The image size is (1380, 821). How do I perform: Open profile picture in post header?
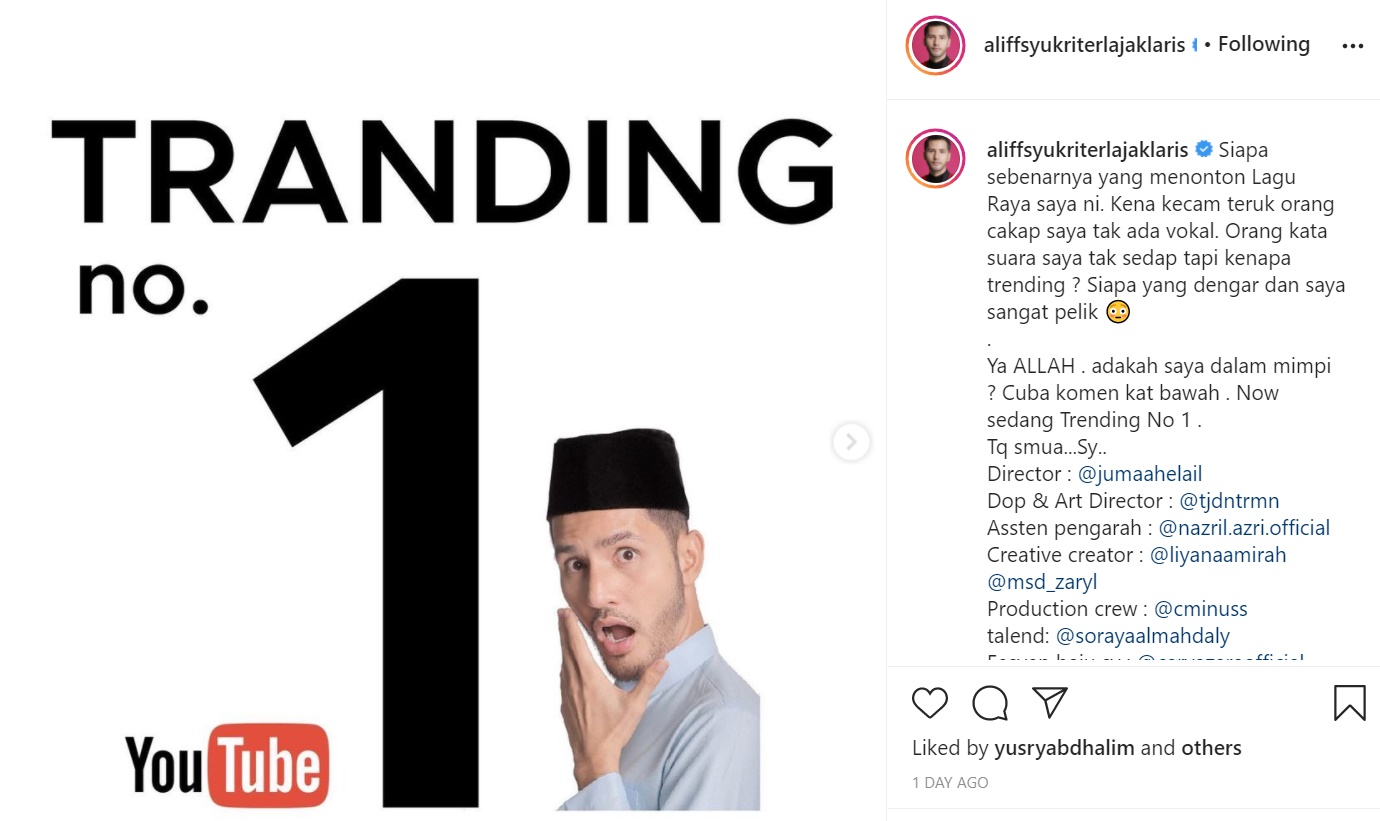click(936, 46)
